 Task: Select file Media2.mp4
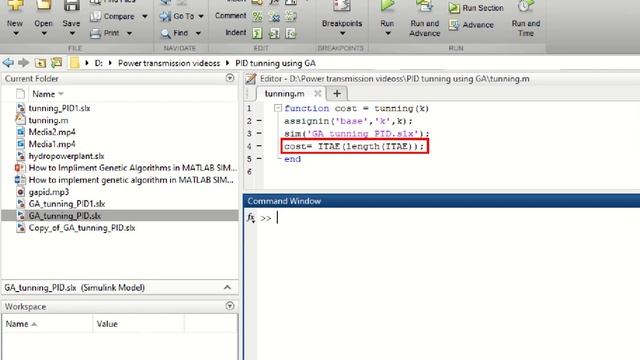coord(52,132)
